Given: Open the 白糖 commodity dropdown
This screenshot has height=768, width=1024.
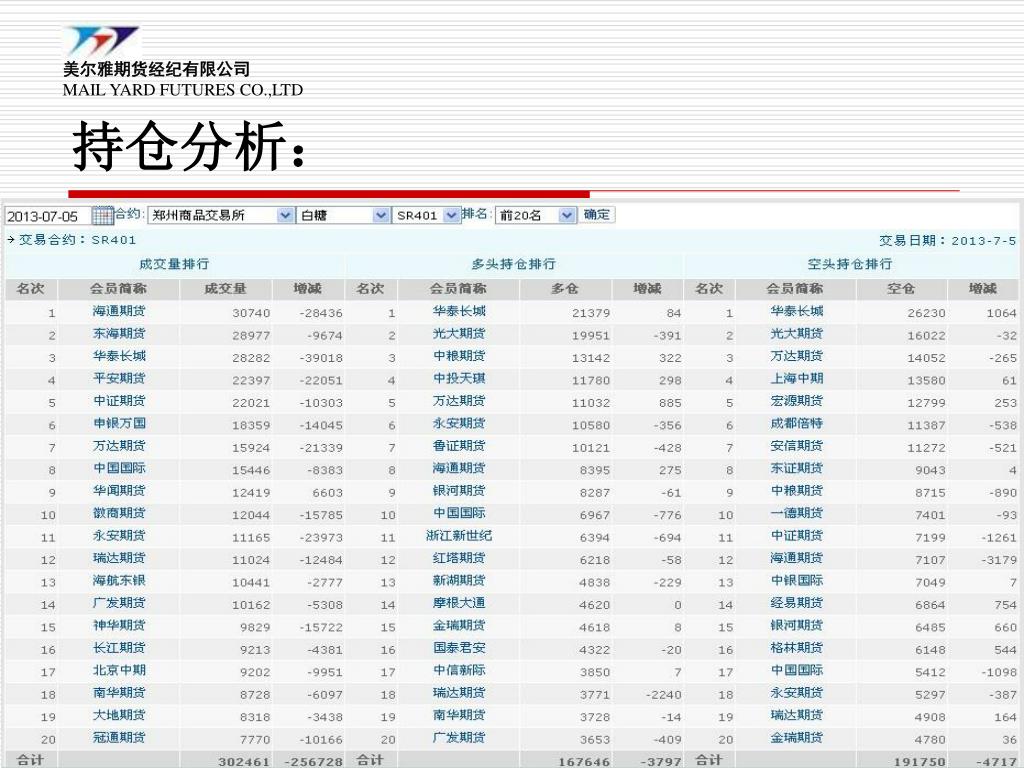Looking at the screenshot, I should coord(344,215).
